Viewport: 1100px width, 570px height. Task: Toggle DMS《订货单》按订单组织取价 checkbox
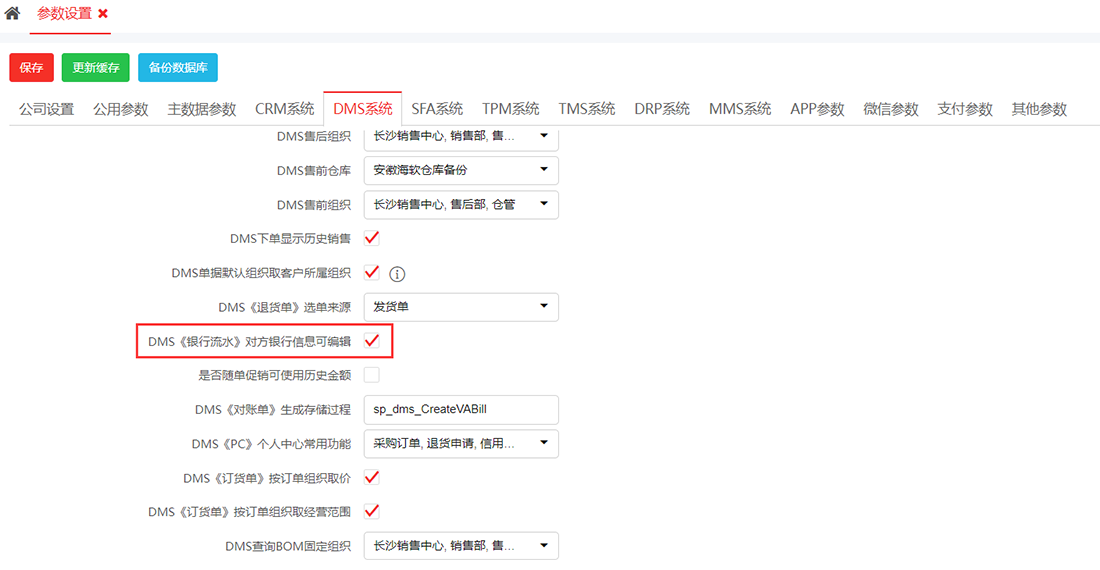pyautogui.click(x=372, y=477)
